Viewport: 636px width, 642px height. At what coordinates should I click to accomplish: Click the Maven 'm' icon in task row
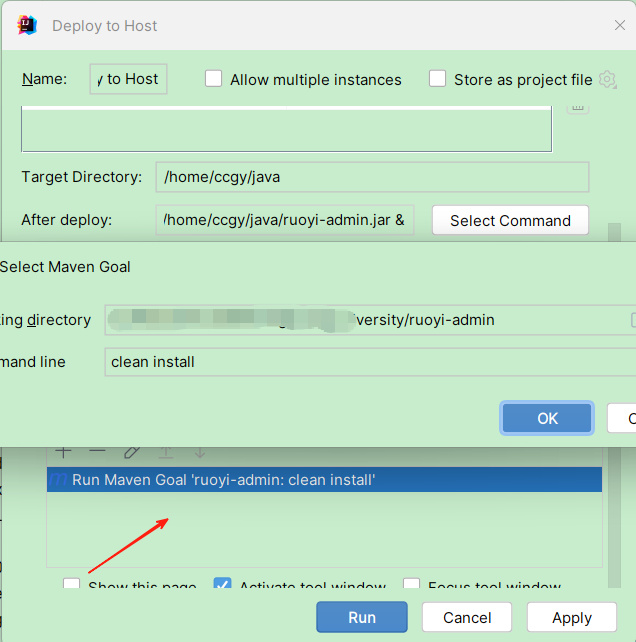point(58,479)
